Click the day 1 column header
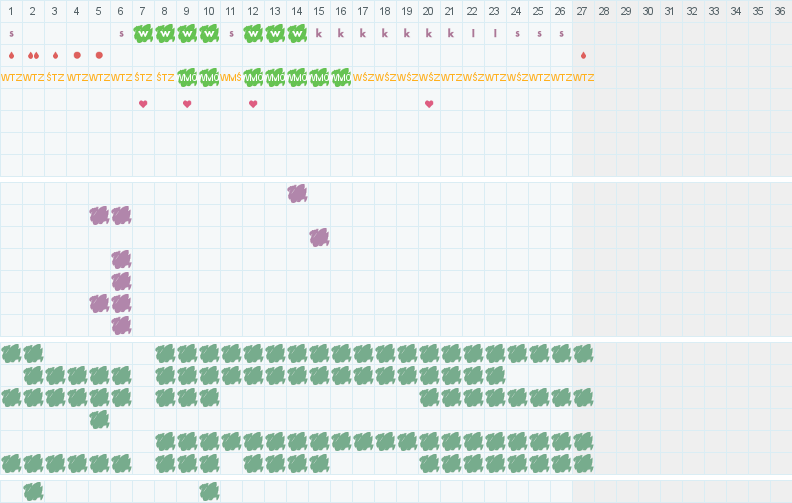This screenshot has width=792, height=503. pos(11,11)
